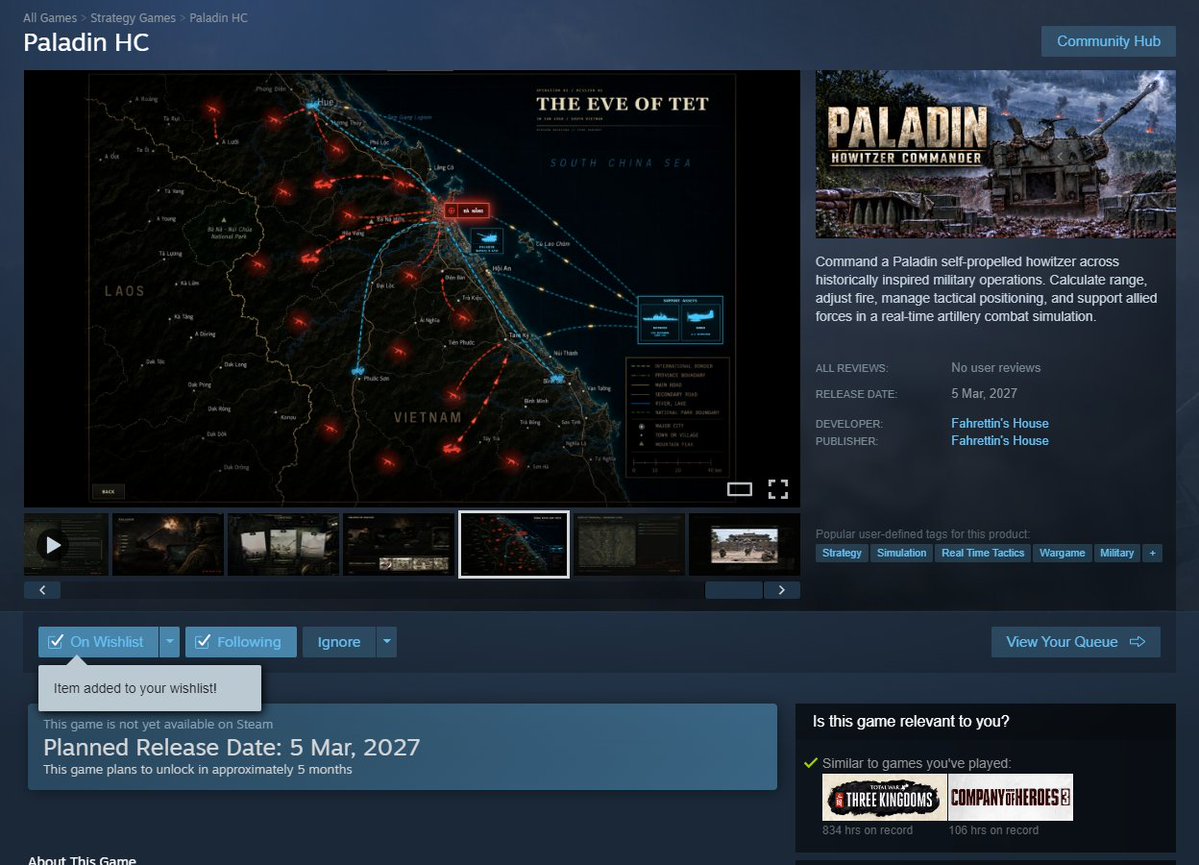Add a tag with the plus button
The height and width of the screenshot is (865, 1199).
tap(1152, 553)
